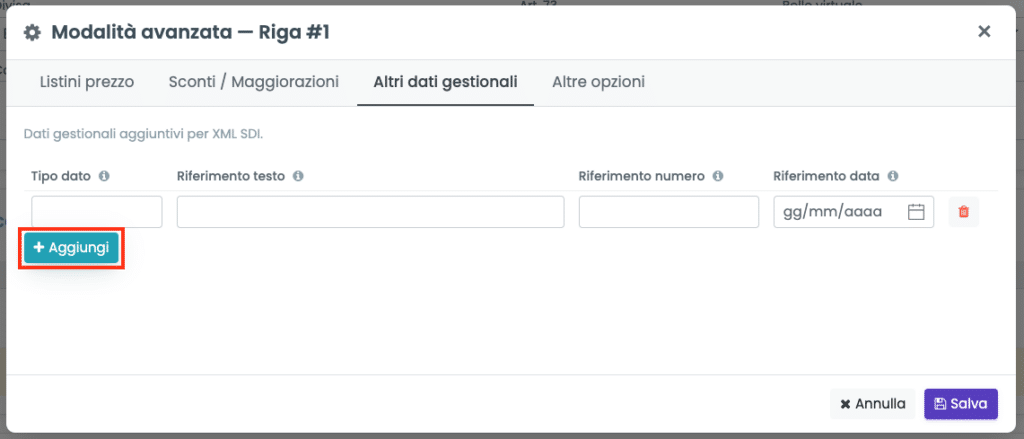Switch to the Listini prezzo tab
Viewport: 1024px width, 439px height.
[87, 82]
